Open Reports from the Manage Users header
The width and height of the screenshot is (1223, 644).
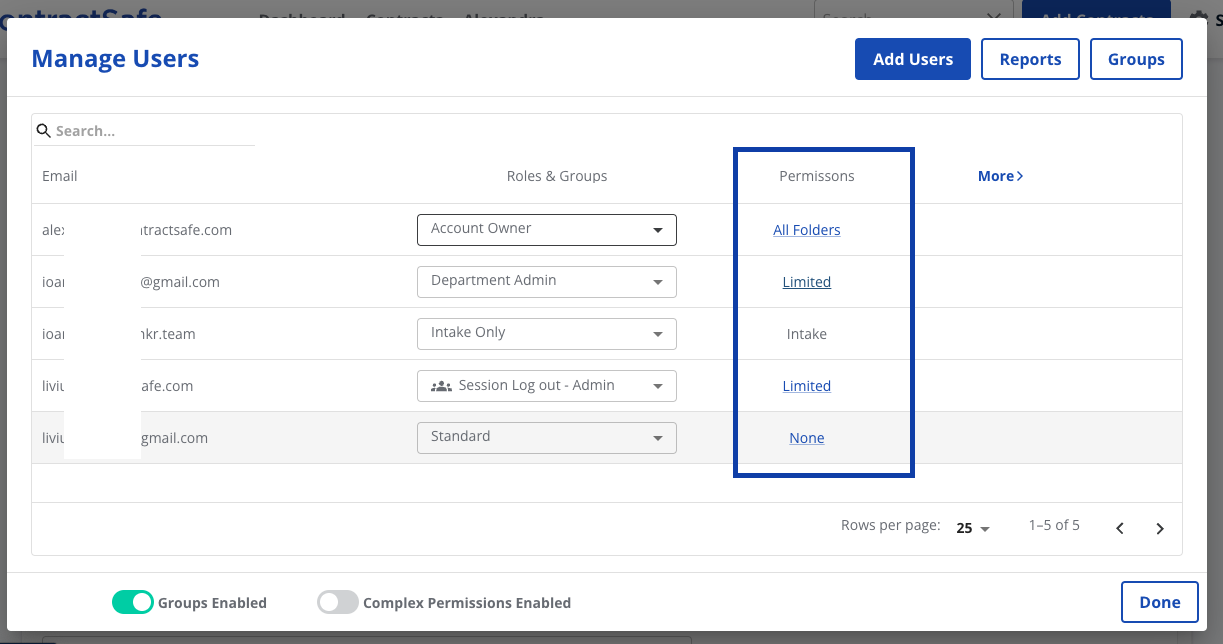1030,58
